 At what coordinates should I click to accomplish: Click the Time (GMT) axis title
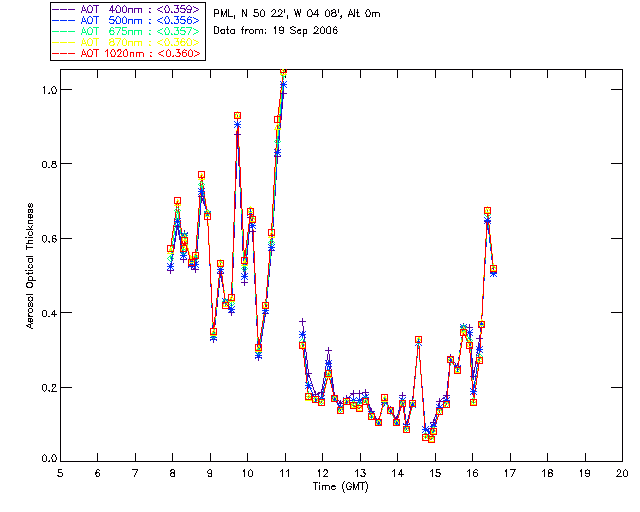[341, 487]
